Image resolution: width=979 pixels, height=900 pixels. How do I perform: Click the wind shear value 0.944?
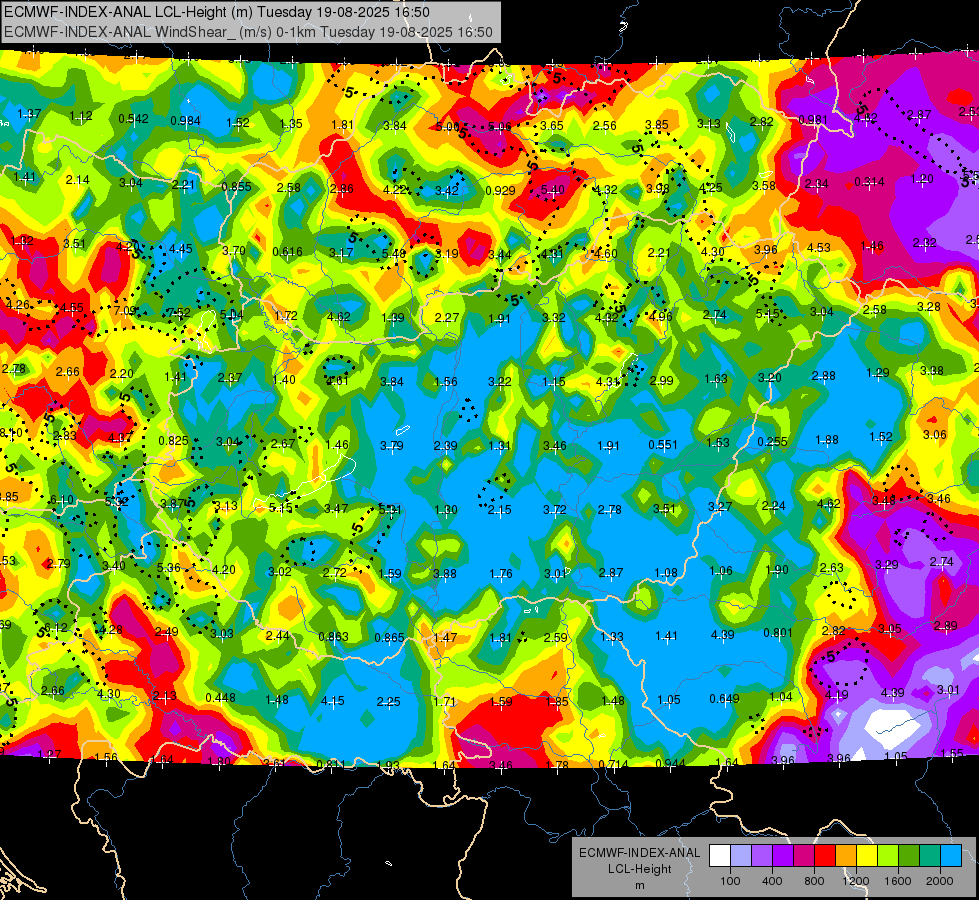(671, 763)
